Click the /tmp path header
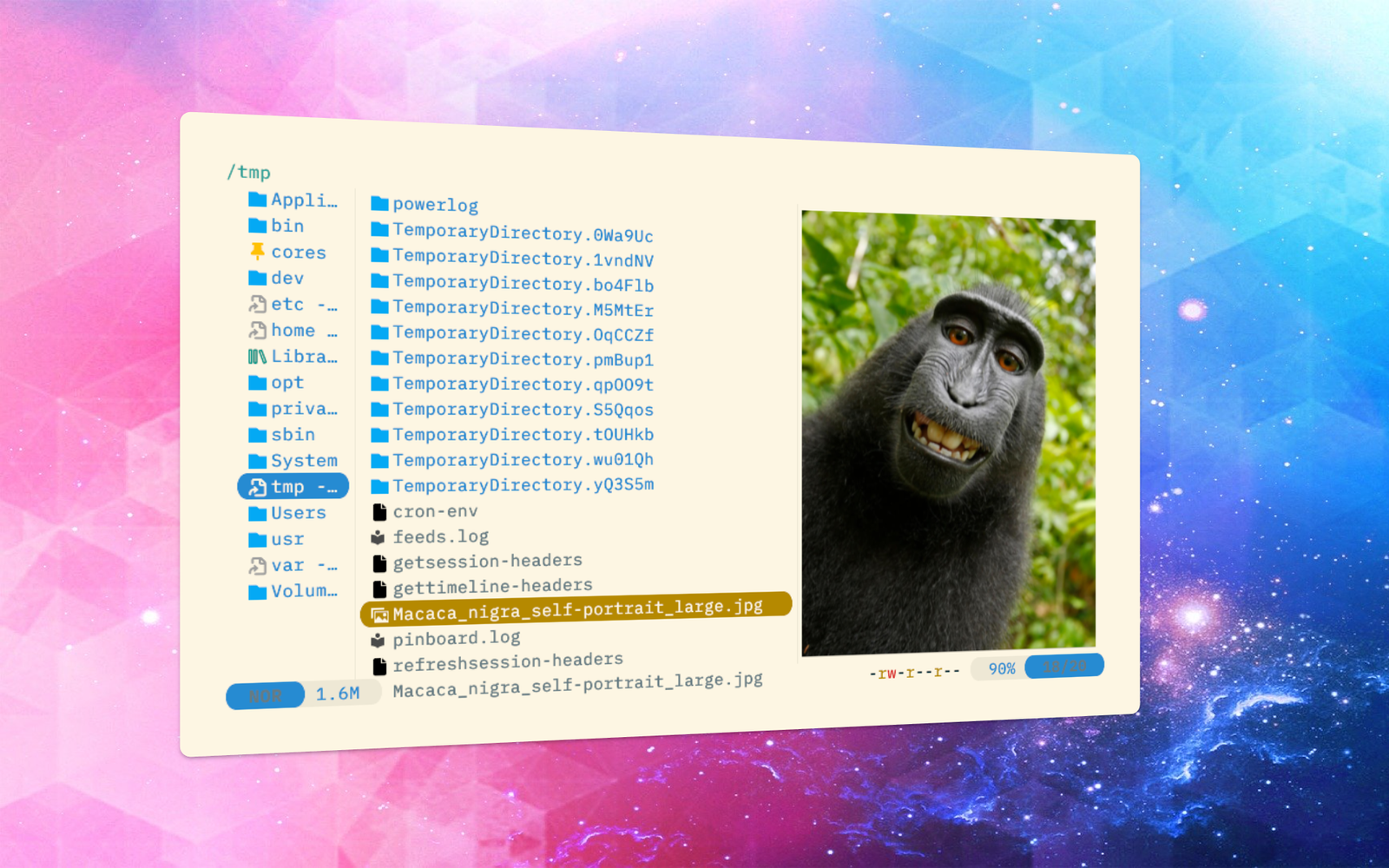The image size is (1389, 868). tap(249, 172)
